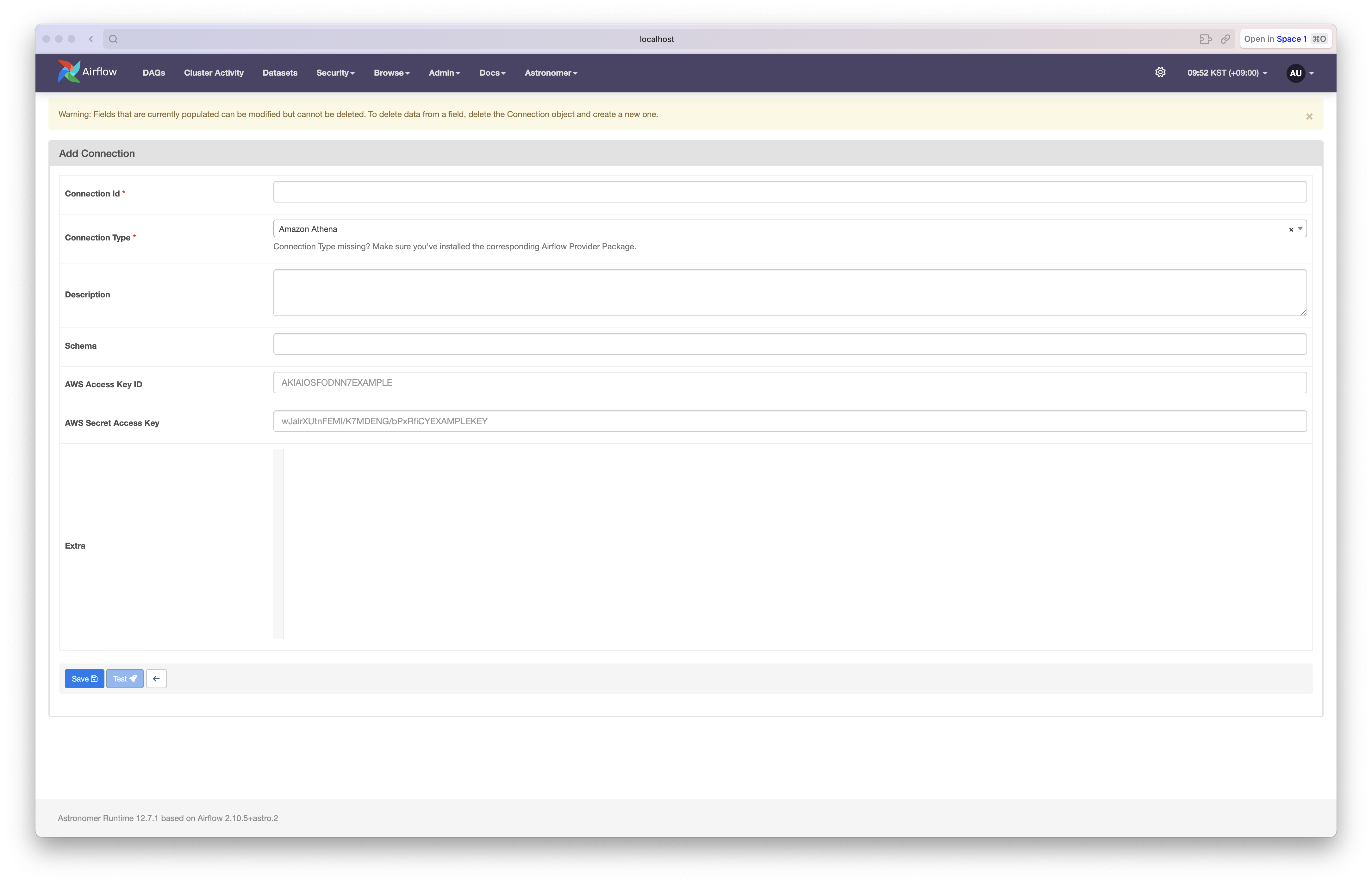Go to the DAGs page
1372x884 pixels.
click(x=154, y=73)
